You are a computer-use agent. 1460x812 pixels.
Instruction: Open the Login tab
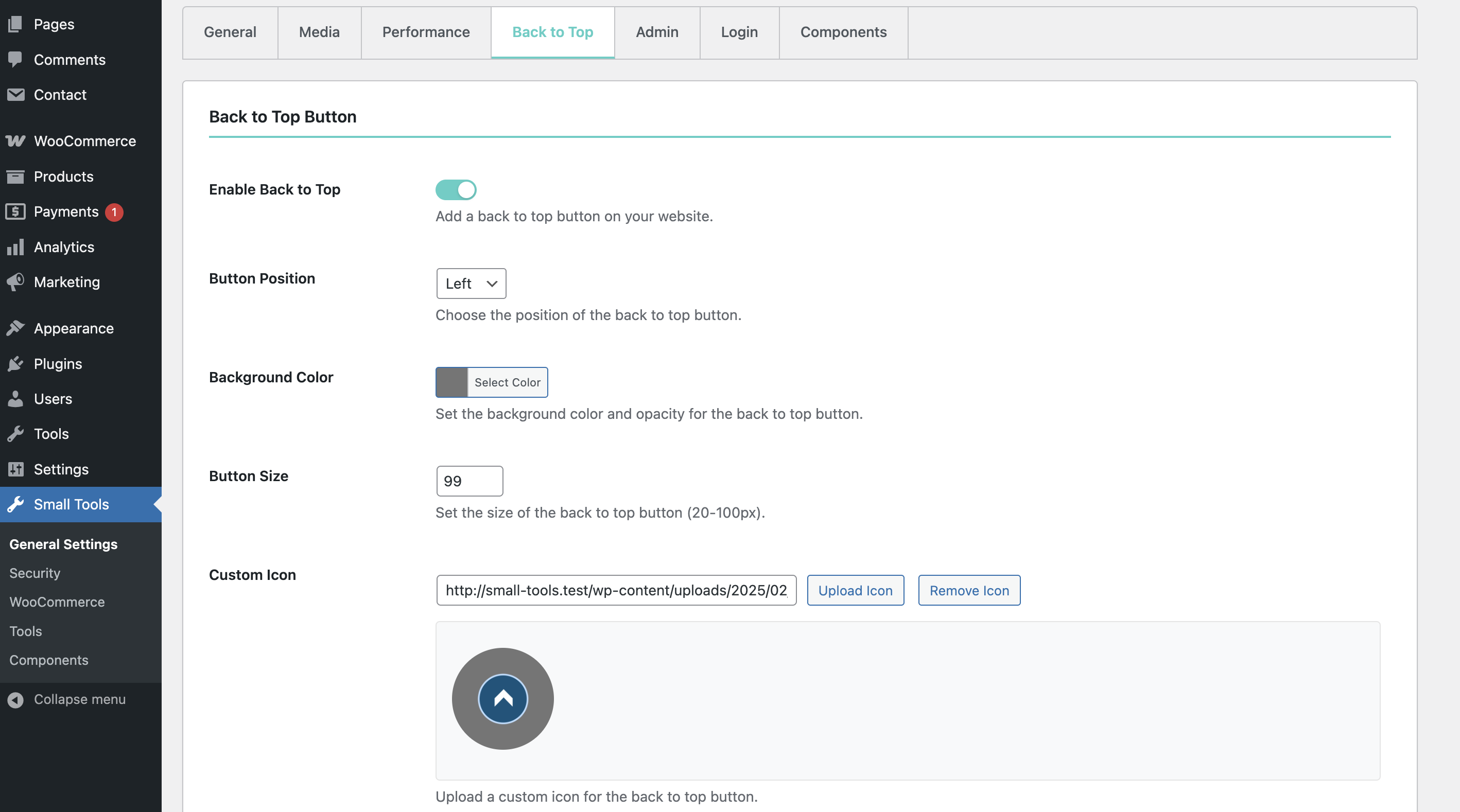click(739, 32)
